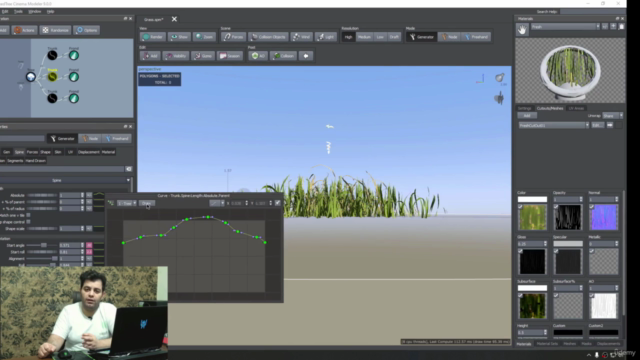Click the Specular gray color swatch

coord(568,244)
